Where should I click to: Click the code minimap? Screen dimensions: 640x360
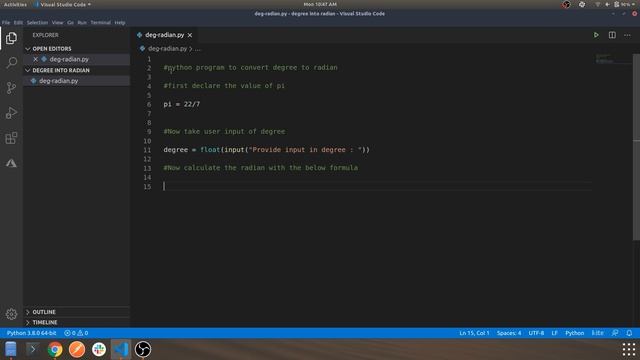point(612,59)
